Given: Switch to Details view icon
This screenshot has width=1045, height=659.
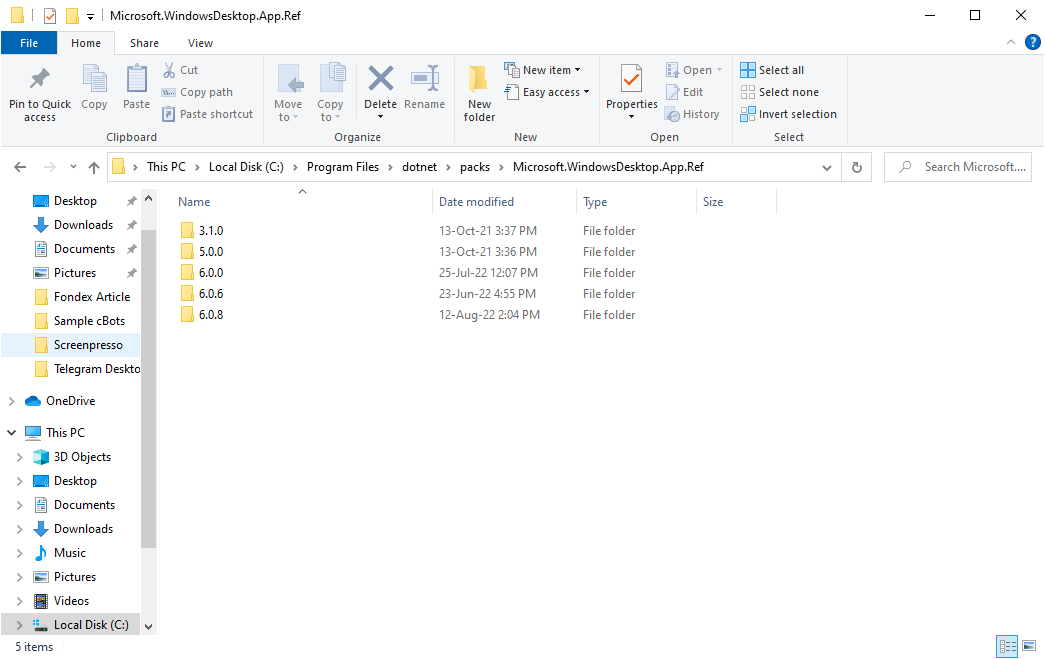Looking at the screenshot, I should click(1007, 646).
